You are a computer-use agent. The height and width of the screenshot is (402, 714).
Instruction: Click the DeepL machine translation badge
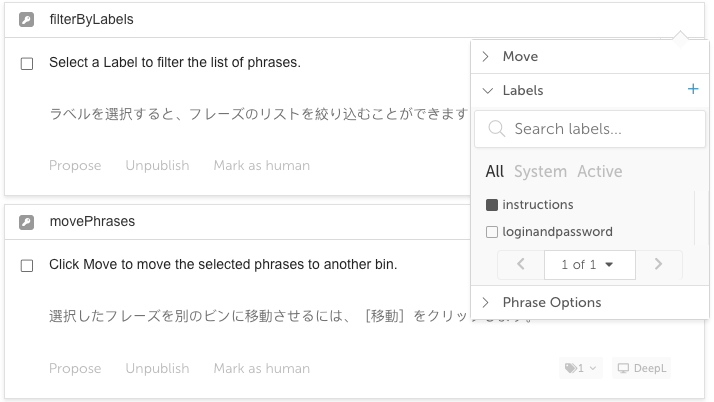pyautogui.click(x=642, y=368)
